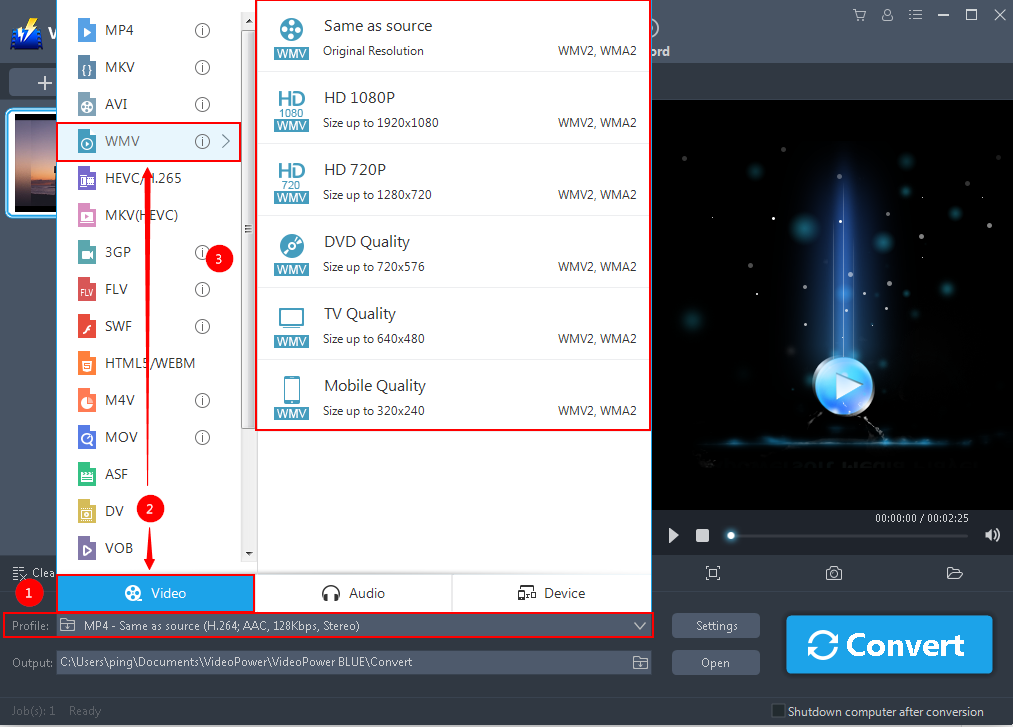Open the user account icon
The width and height of the screenshot is (1013, 727).
[888, 15]
